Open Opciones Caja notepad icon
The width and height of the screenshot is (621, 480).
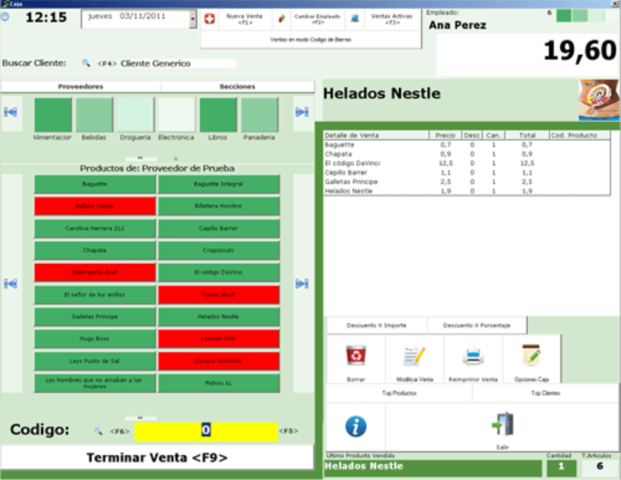[531, 355]
